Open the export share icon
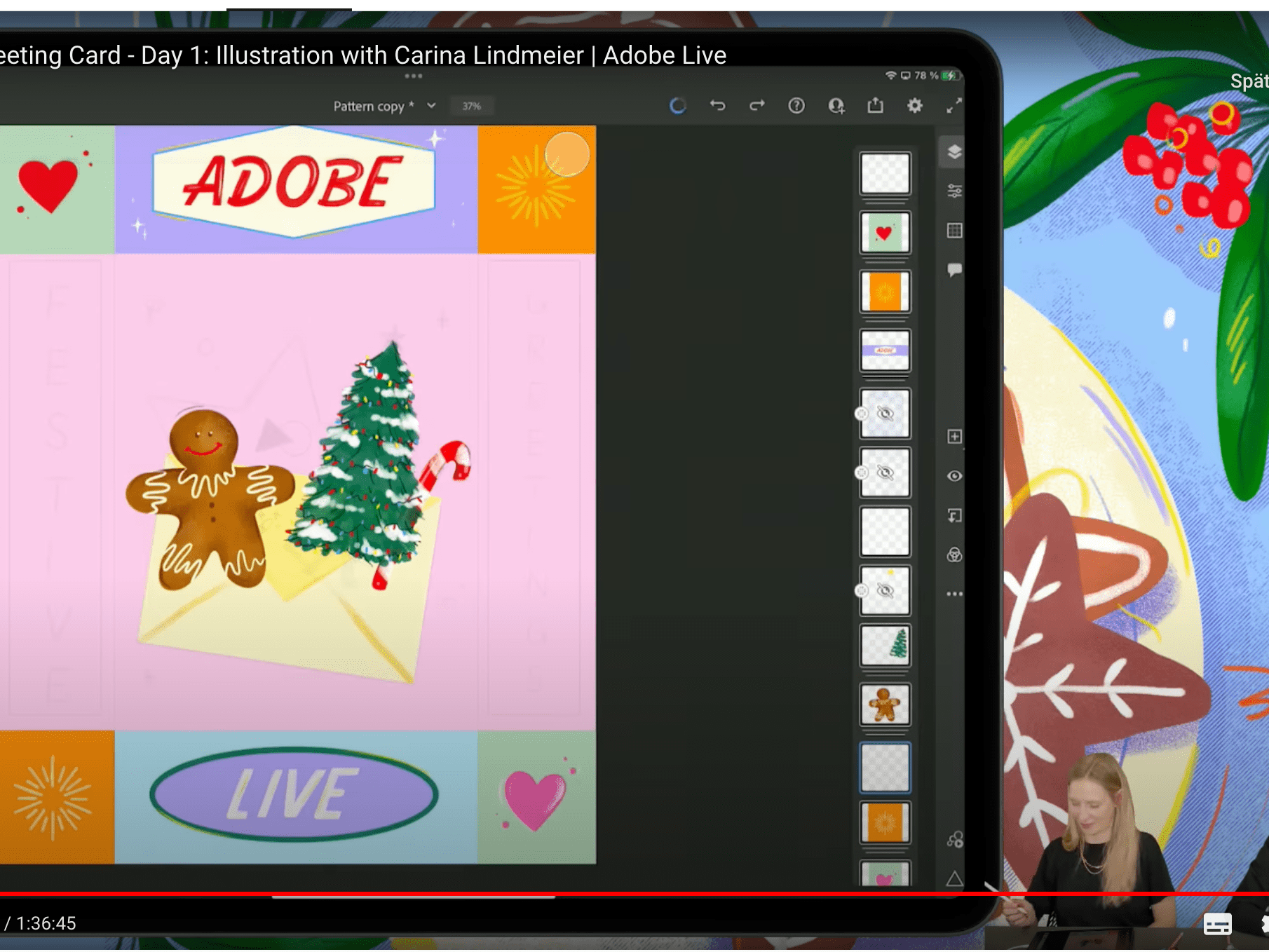1269x952 pixels. pos(876,105)
